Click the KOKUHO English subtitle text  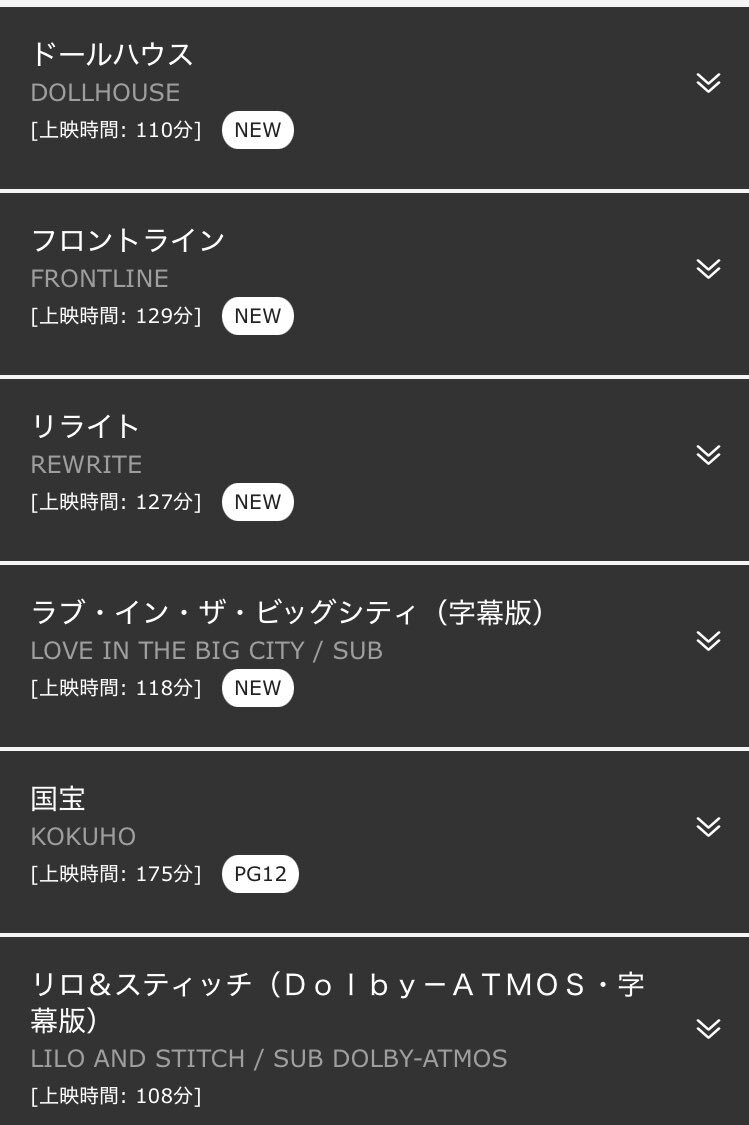point(83,837)
